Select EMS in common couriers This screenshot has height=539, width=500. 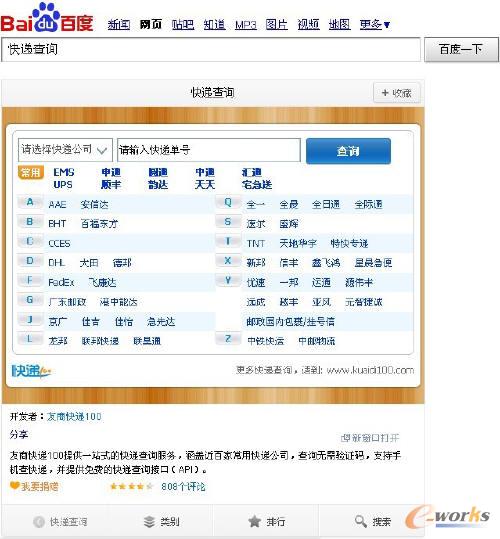[x=64, y=172]
